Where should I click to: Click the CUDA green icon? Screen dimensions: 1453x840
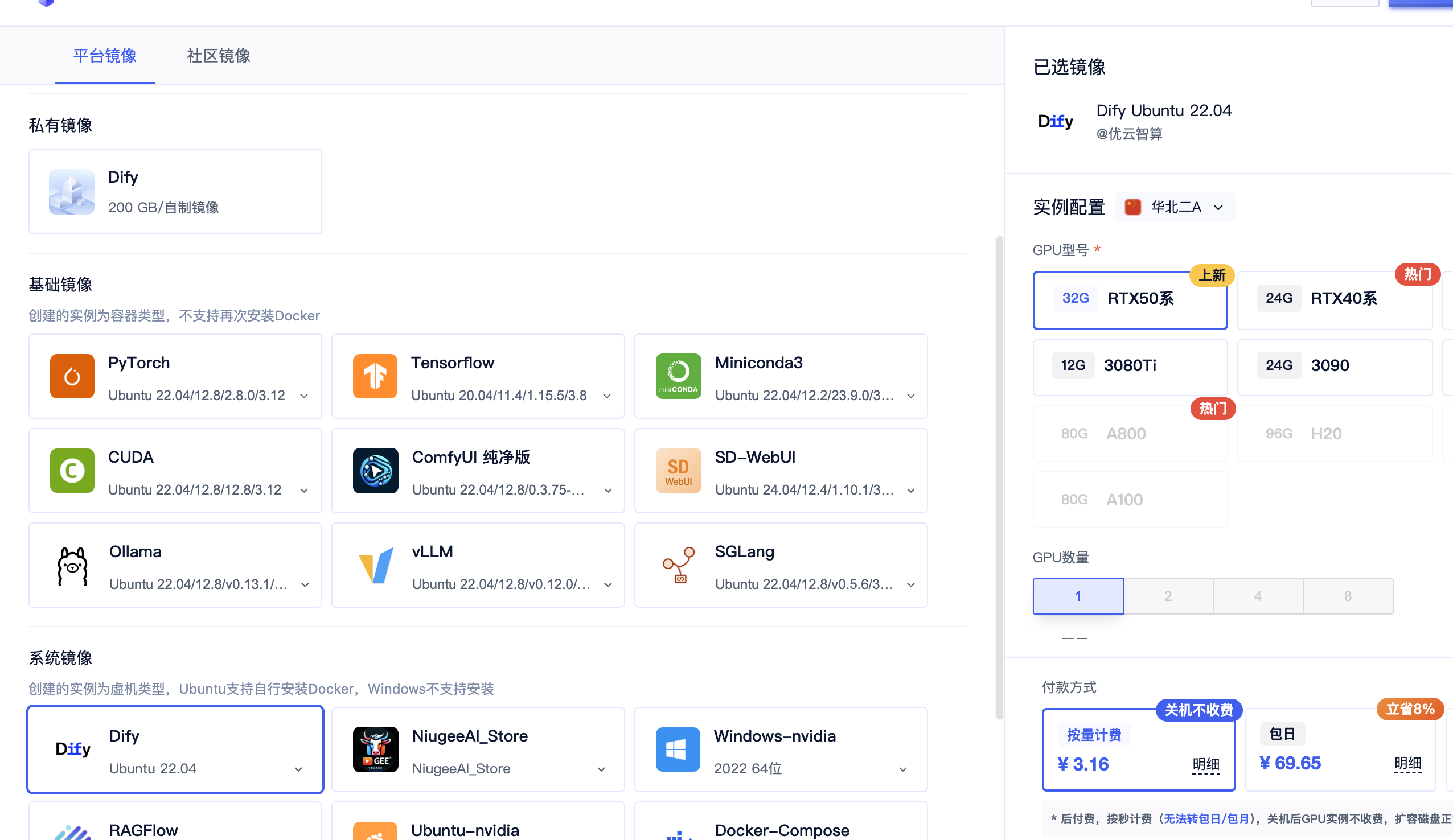(72, 471)
